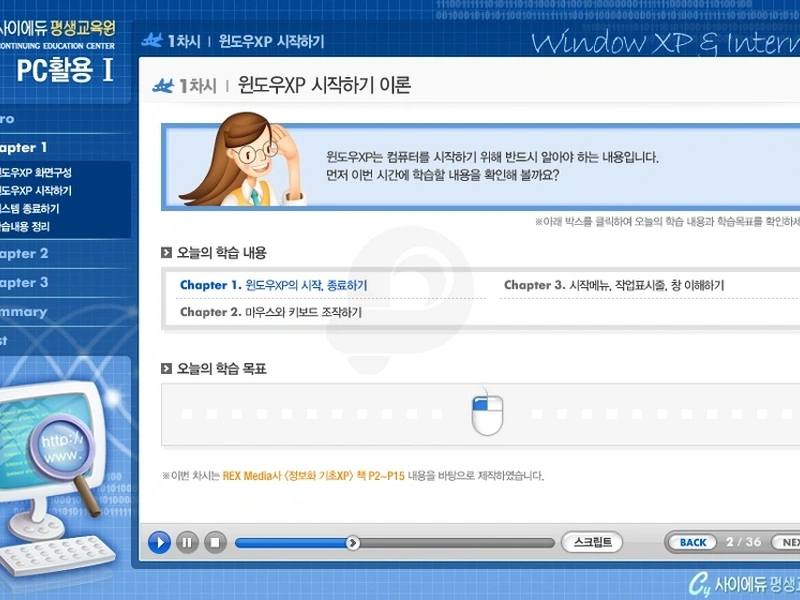
Task: Click the progress bar slider handle
Action: click(x=352, y=543)
